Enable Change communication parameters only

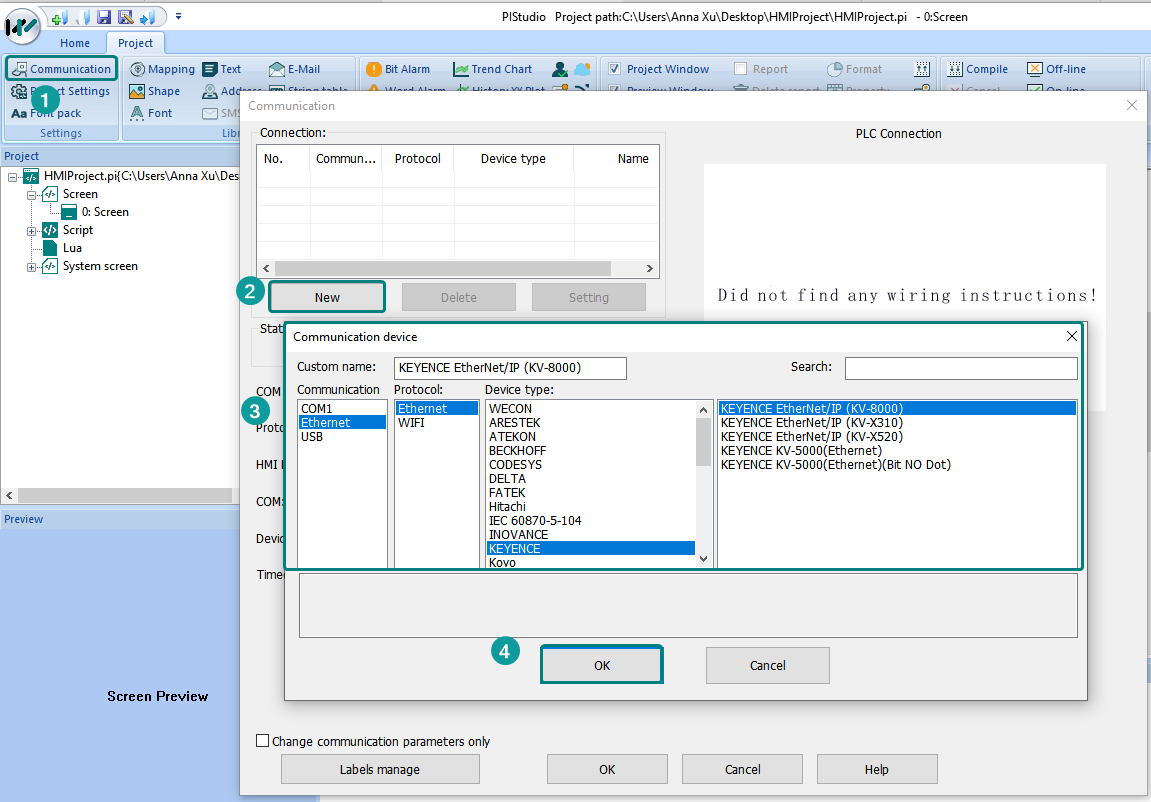262,741
